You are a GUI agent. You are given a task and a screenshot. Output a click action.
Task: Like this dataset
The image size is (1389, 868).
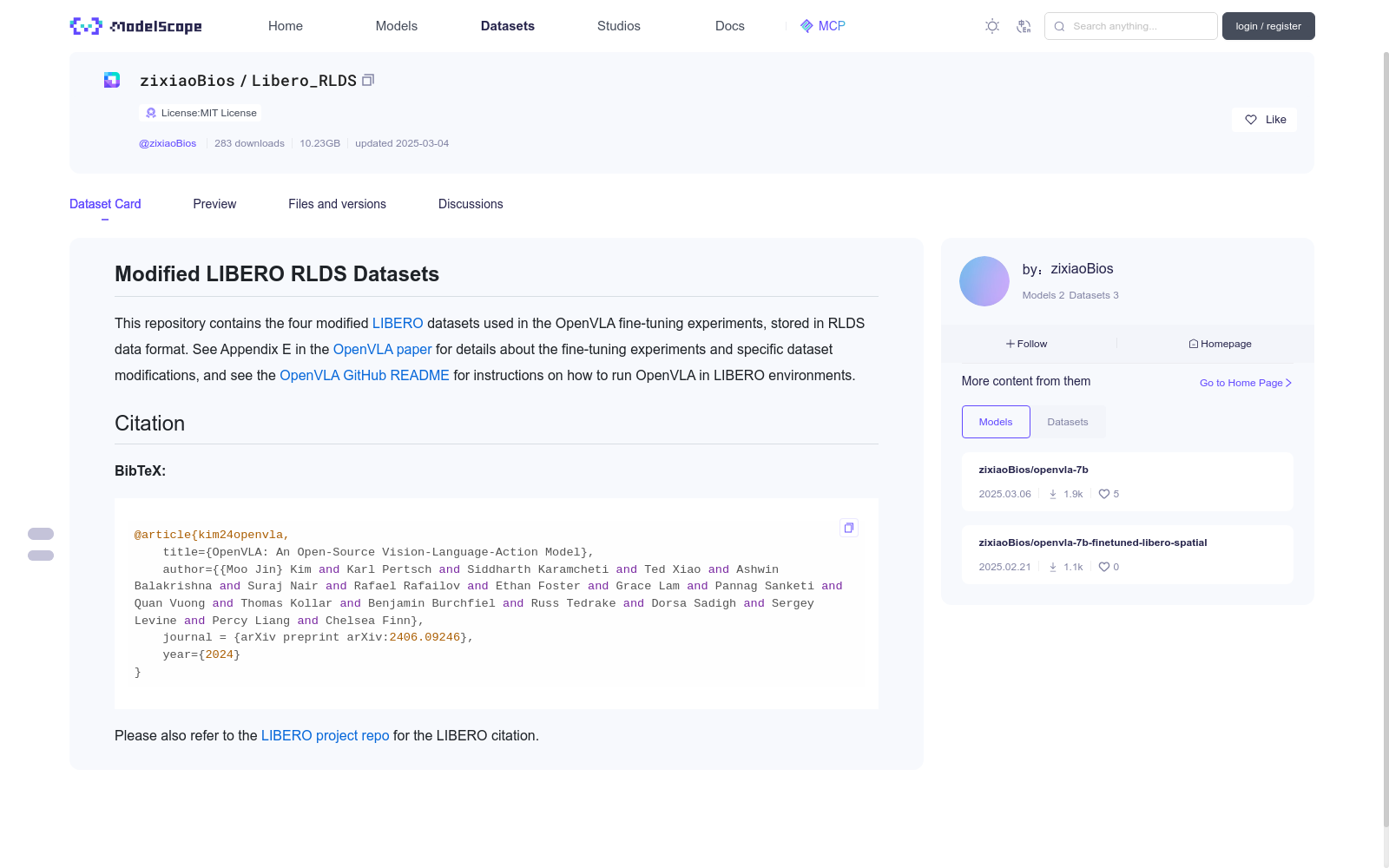pyautogui.click(x=1264, y=120)
